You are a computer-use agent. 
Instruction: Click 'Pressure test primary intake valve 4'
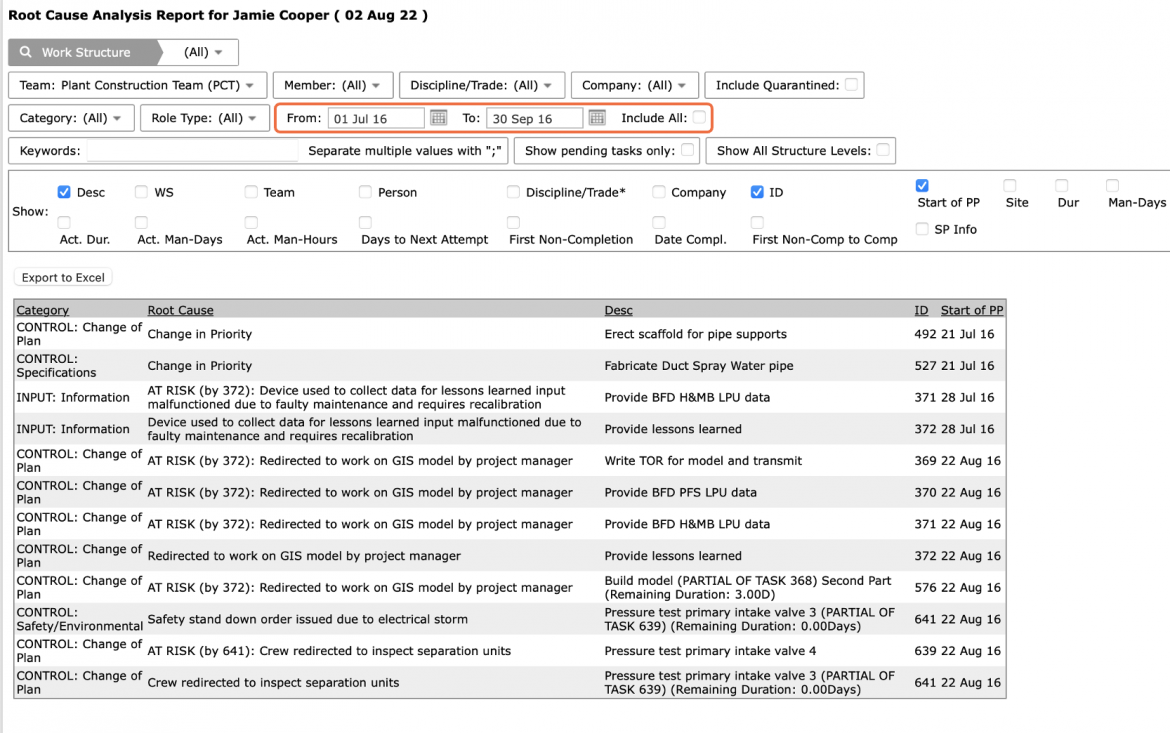710,651
